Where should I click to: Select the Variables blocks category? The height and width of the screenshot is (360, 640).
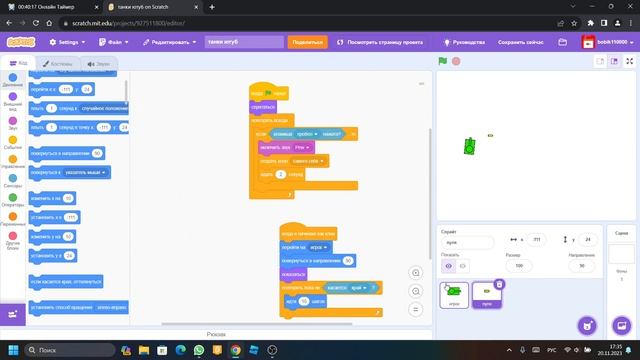point(13,219)
